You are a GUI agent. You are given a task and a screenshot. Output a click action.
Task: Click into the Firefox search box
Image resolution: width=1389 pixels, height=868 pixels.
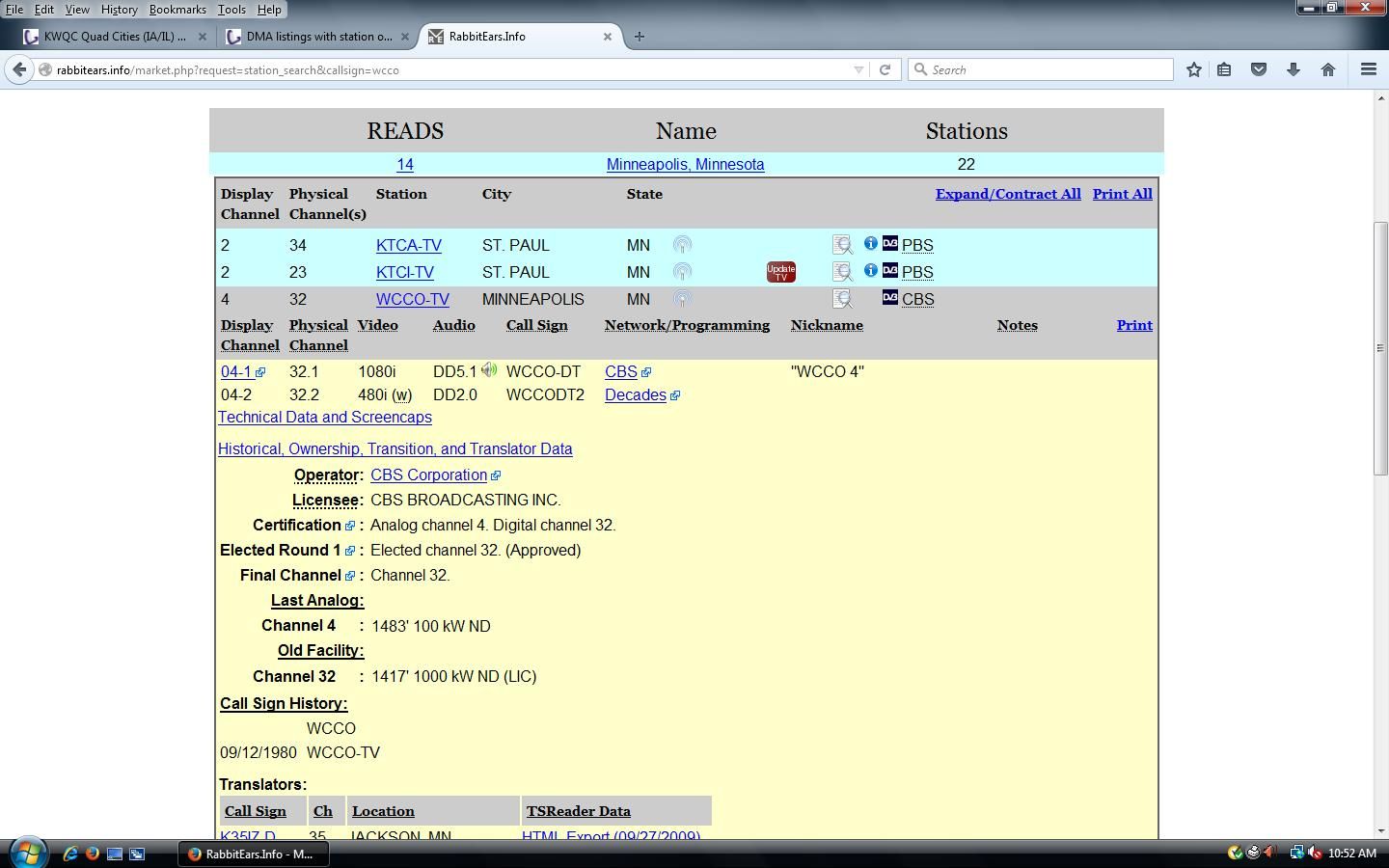point(1040,69)
